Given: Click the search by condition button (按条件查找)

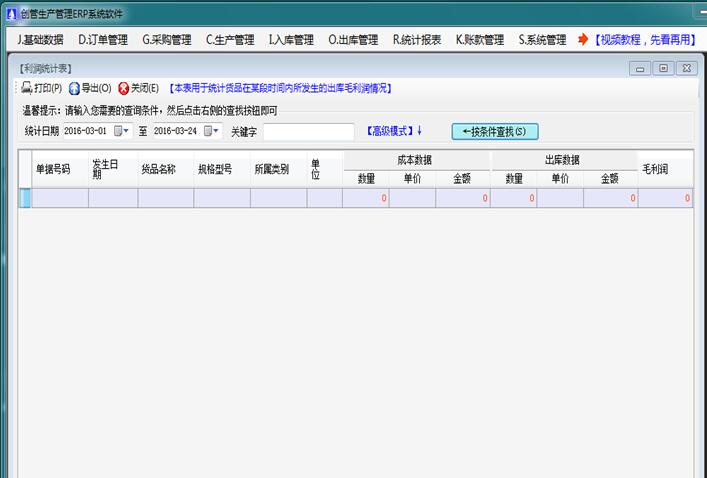Looking at the screenshot, I should click(x=495, y=131).
